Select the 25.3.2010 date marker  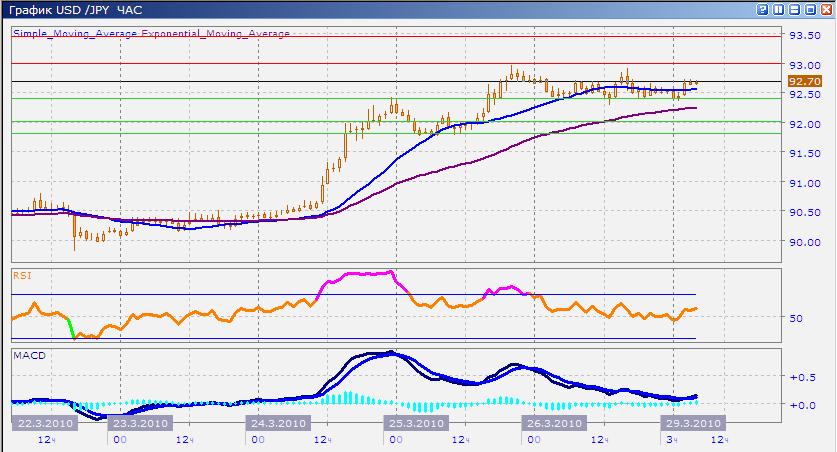(x=415, y=423)
